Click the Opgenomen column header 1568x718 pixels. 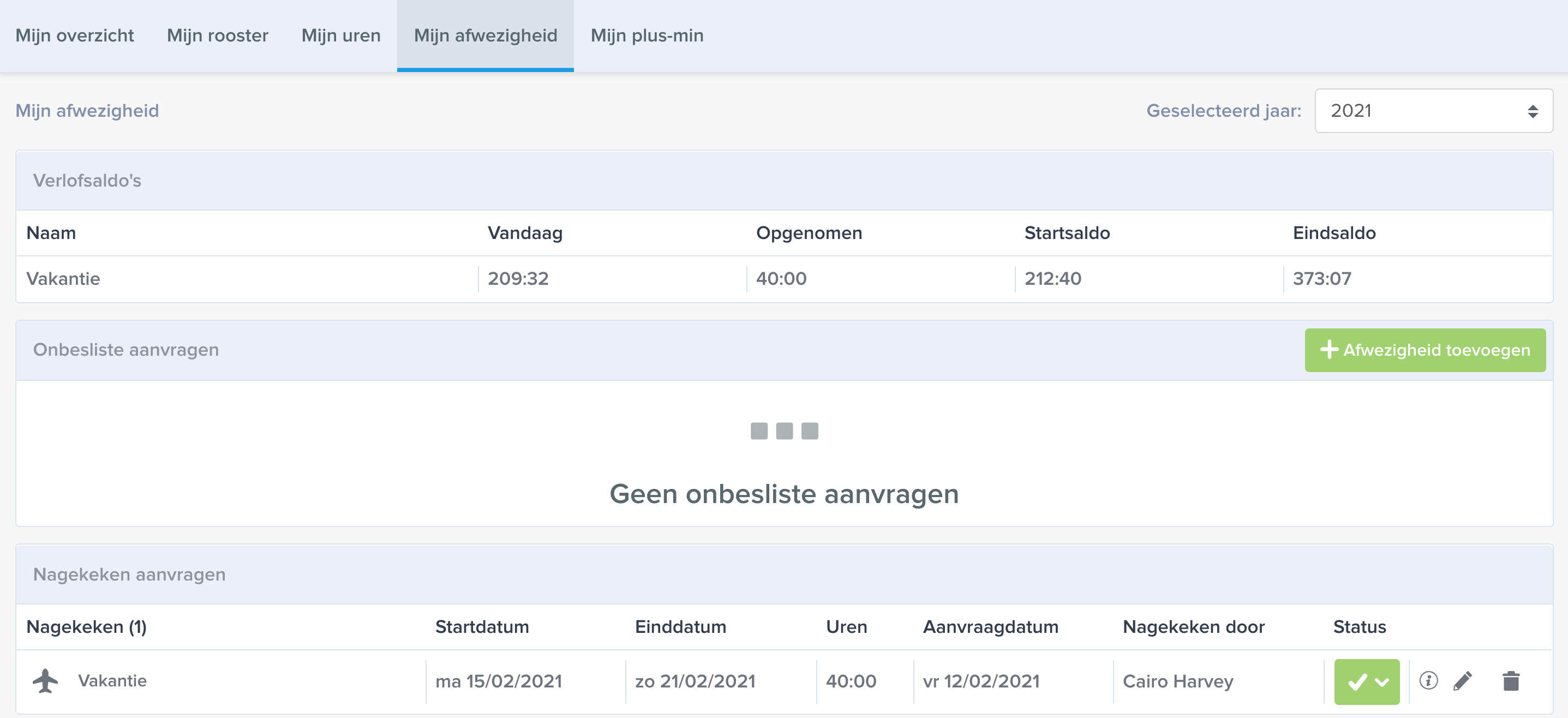(809, 232)
